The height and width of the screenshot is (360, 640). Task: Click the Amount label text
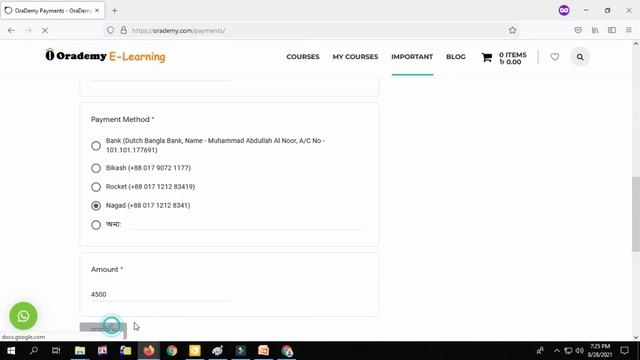pyautogui.click(x=107, y=269)
